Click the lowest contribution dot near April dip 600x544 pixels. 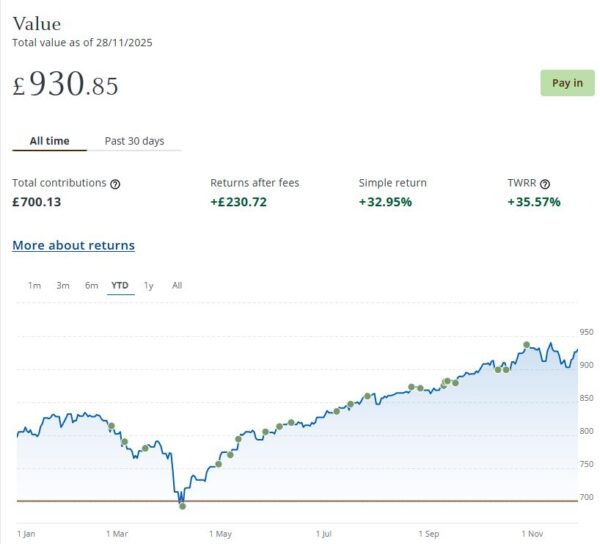(182, 506)
